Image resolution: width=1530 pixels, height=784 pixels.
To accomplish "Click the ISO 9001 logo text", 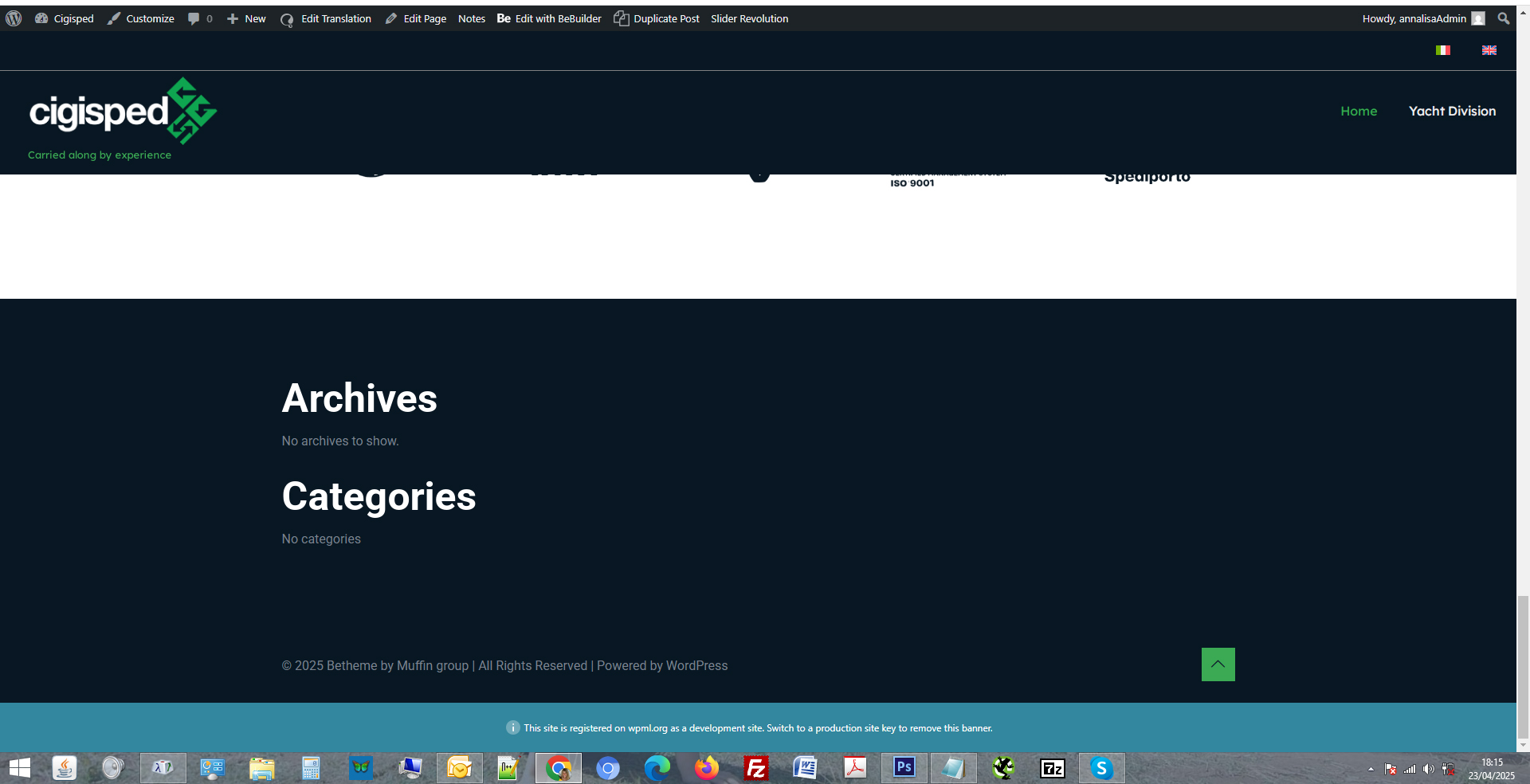I will click(x=912, y=182).
